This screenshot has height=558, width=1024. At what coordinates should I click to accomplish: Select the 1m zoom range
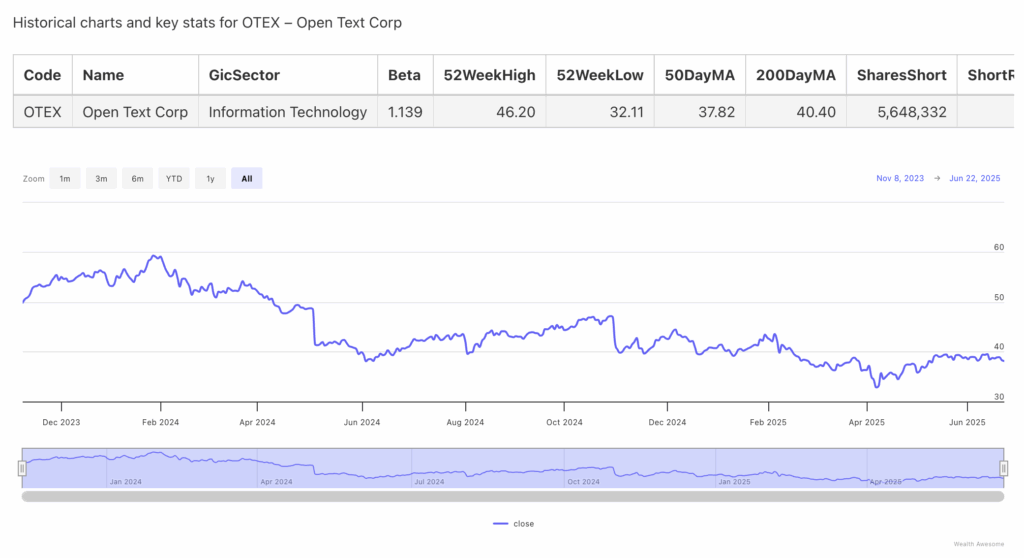(65, 178)
